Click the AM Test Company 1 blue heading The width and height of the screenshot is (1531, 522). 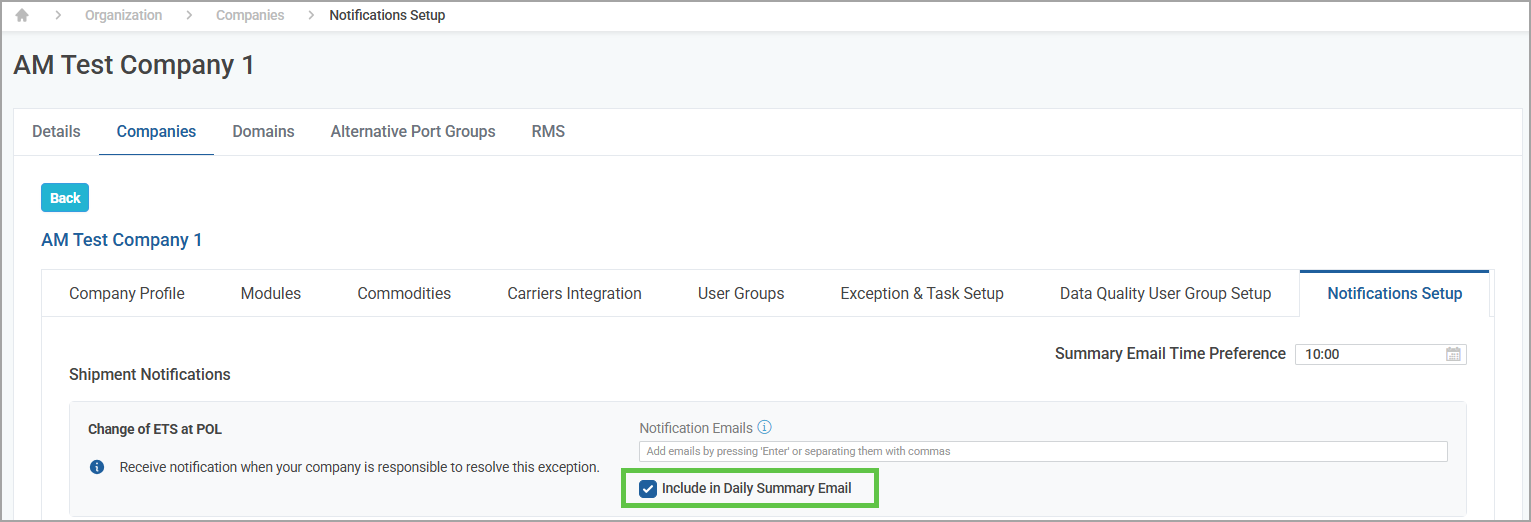[x=121, y=240]
